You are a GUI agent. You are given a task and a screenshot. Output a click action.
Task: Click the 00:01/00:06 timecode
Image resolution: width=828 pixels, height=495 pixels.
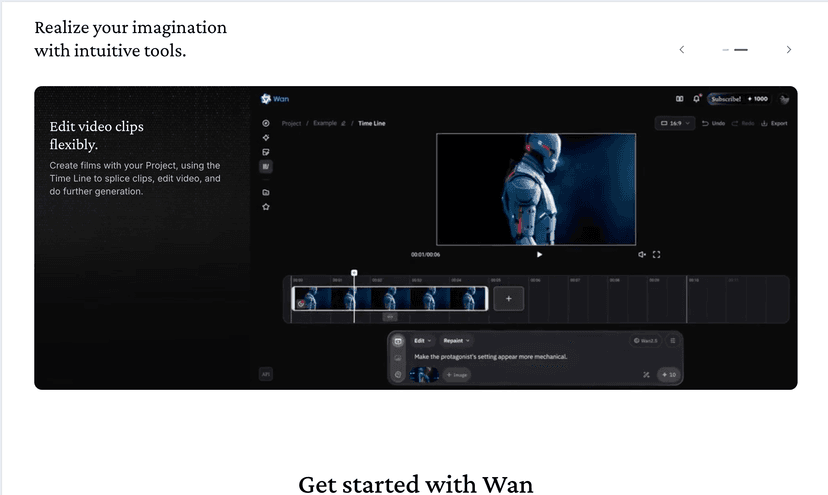pyautogui.click(x=426, y=255)
